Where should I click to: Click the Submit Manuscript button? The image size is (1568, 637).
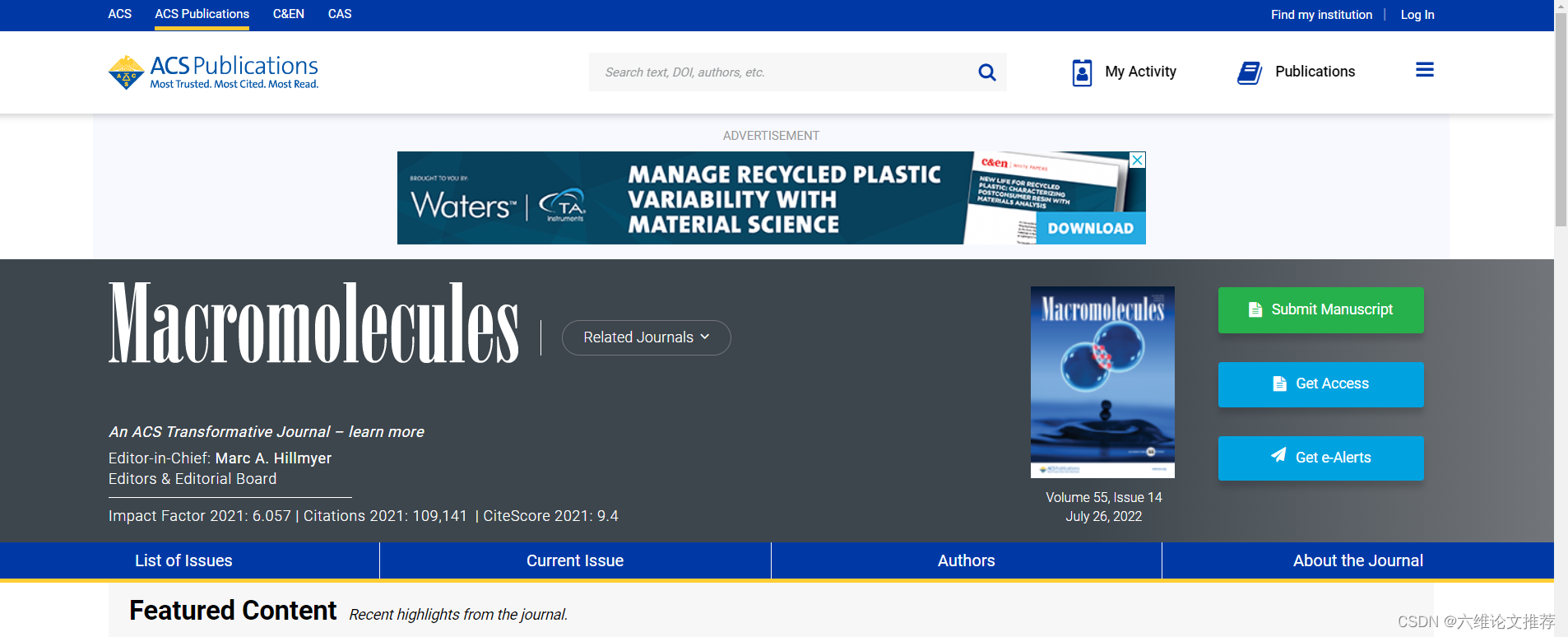1321,310
